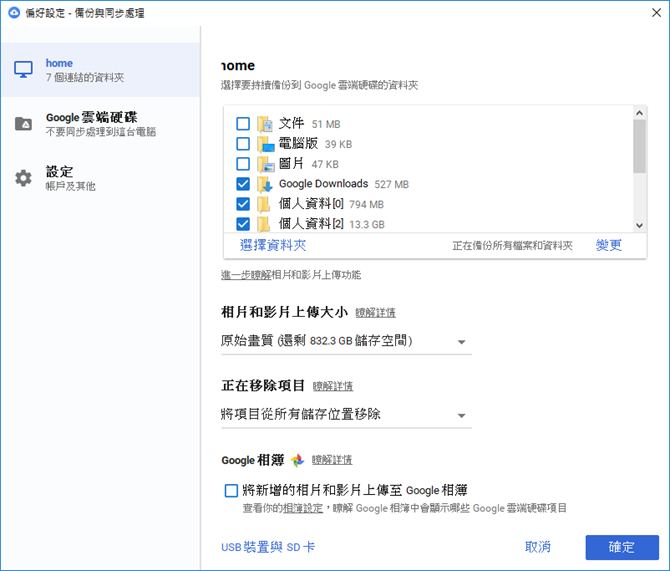The image size is (670, 571).
Task: Switch to the Google 雲端硬碟 tab
Action: pos(101,124)
